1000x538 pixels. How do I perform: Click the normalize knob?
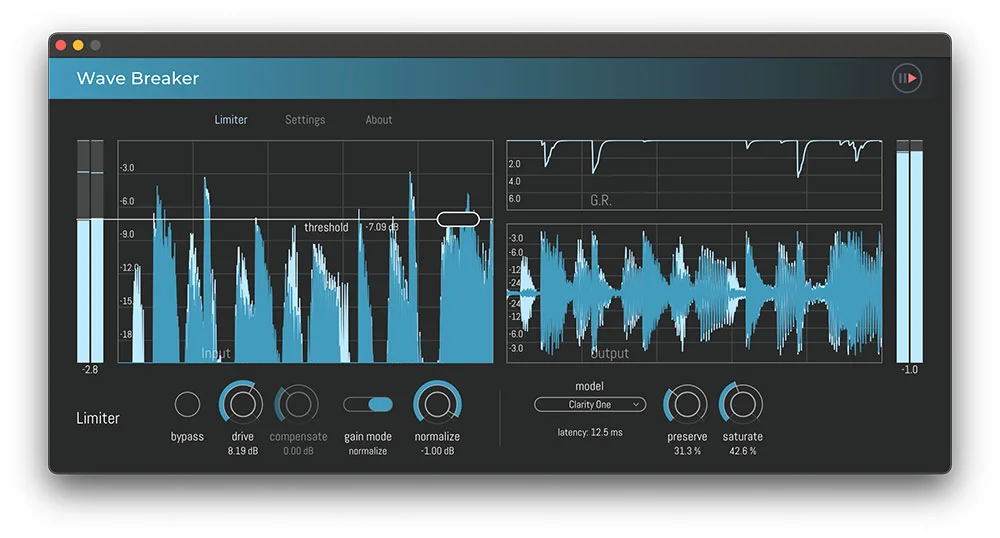pos(437,404)
